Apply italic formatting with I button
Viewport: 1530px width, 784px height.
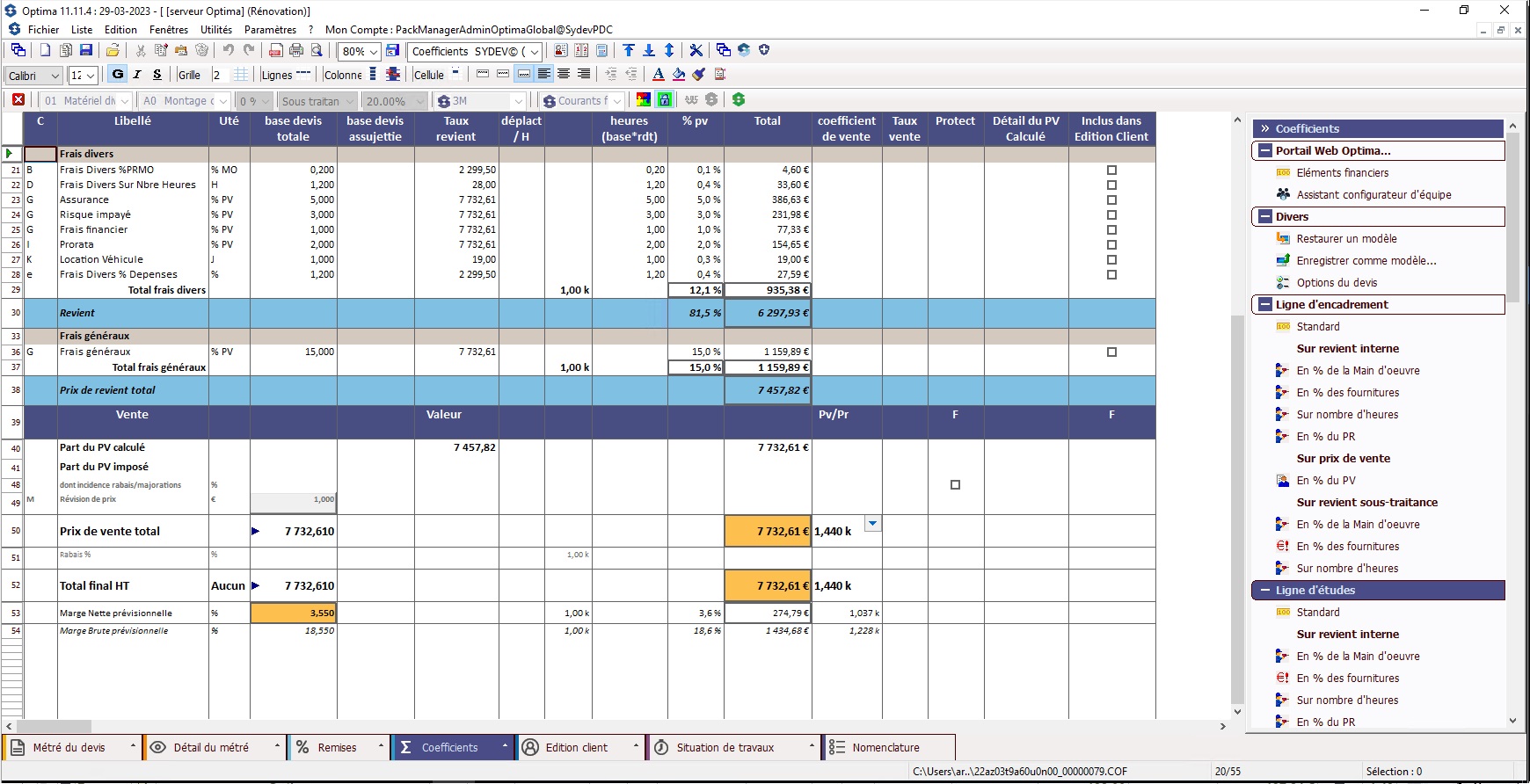click(137, 75)
